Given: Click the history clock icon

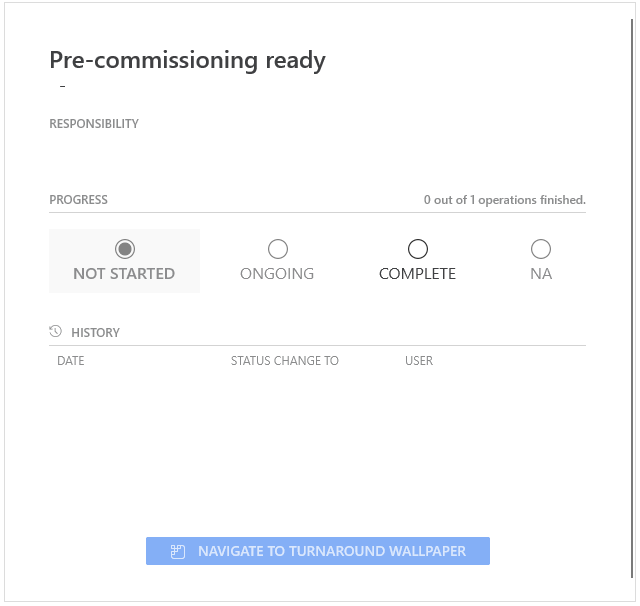Looking at the screenshot, I should click(x=55, y=332).
